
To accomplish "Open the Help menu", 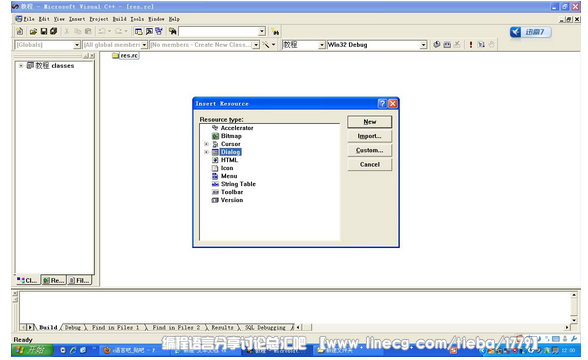I will click(x=174, y=19).
